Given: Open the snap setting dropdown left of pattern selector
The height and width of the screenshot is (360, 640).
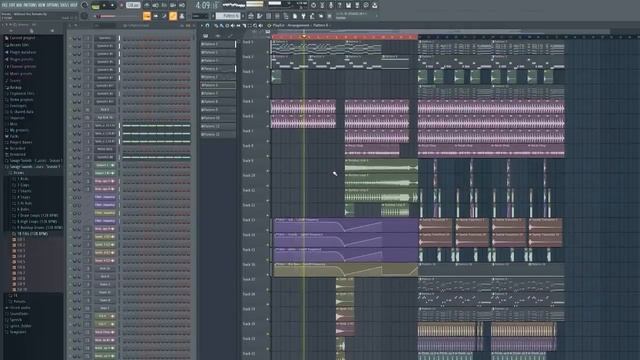Looking at the screenshot, I should click(200, 16).
